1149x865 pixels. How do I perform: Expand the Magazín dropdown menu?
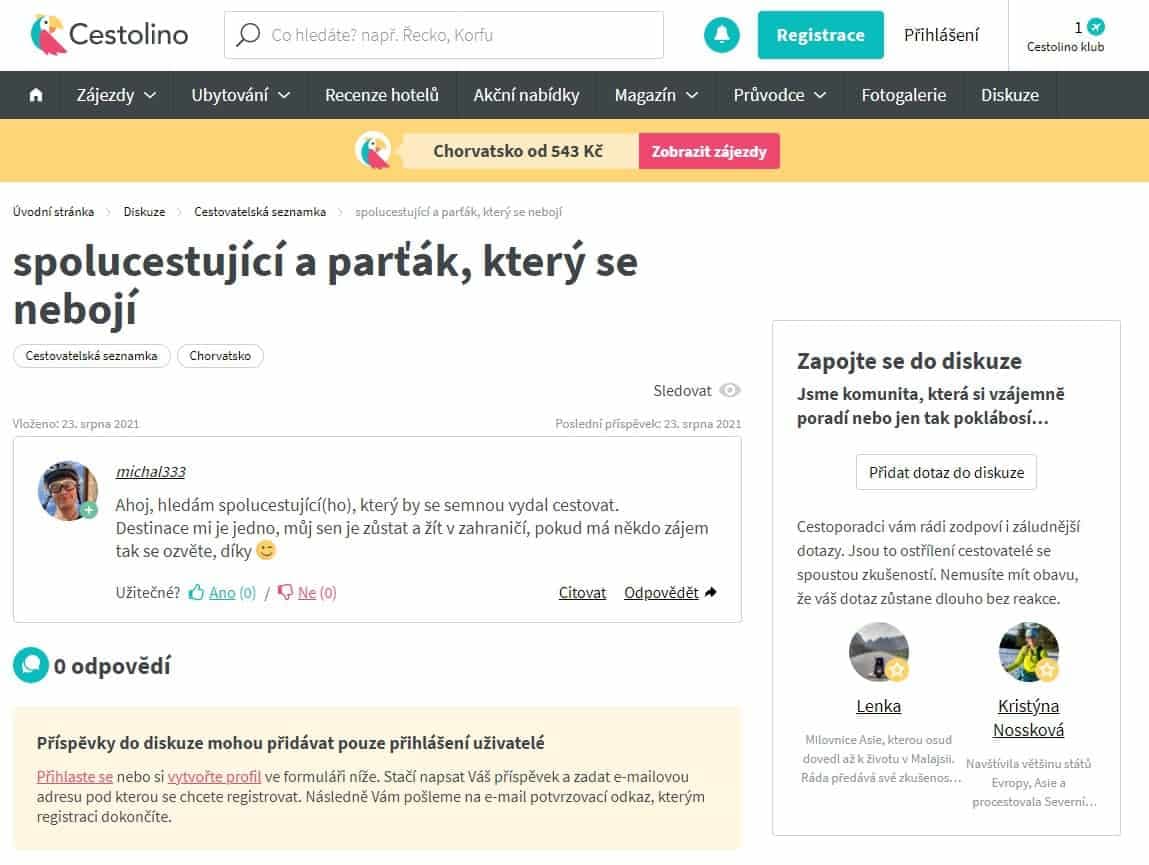coord(656,95)
